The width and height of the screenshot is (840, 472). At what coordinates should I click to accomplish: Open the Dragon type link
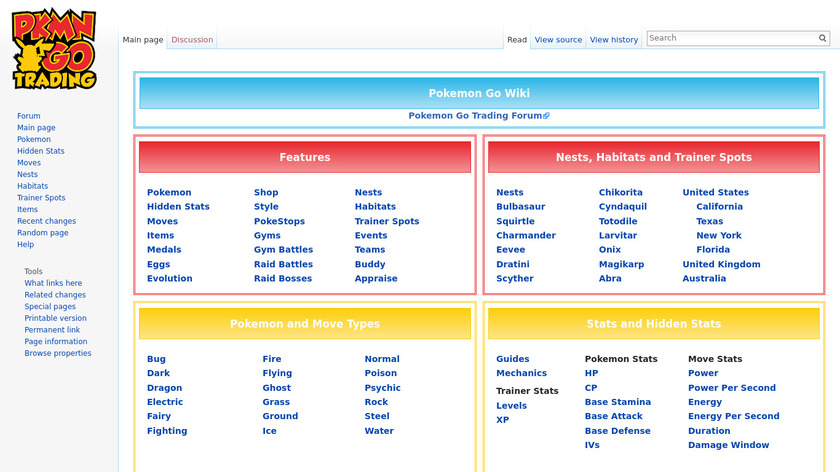(164, 388)
